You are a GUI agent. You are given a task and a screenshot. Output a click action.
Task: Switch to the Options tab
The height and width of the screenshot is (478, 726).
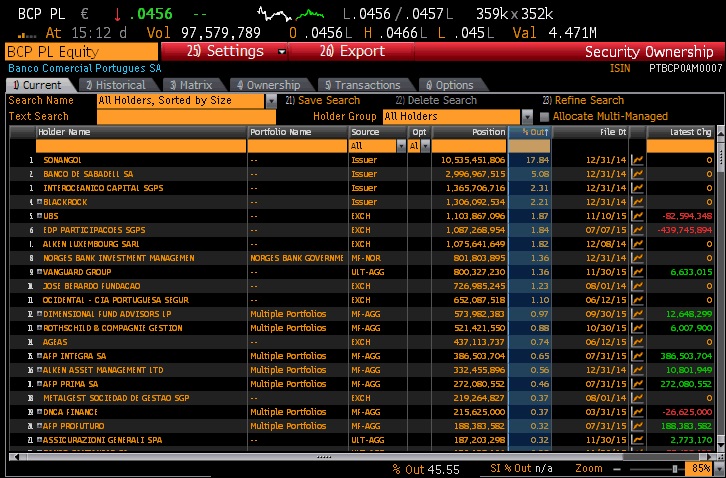pyautogui.click(x=451, y=85)
